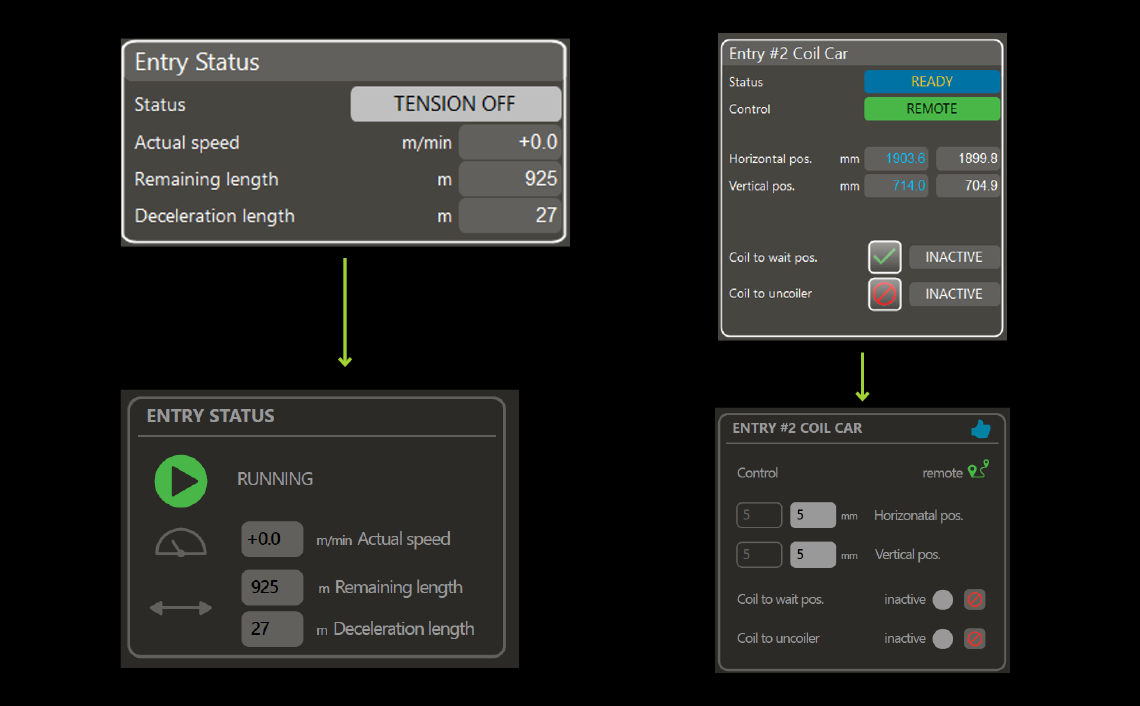Click prohibit icon left of uncoiler INACTIVE button

[885, 294]
